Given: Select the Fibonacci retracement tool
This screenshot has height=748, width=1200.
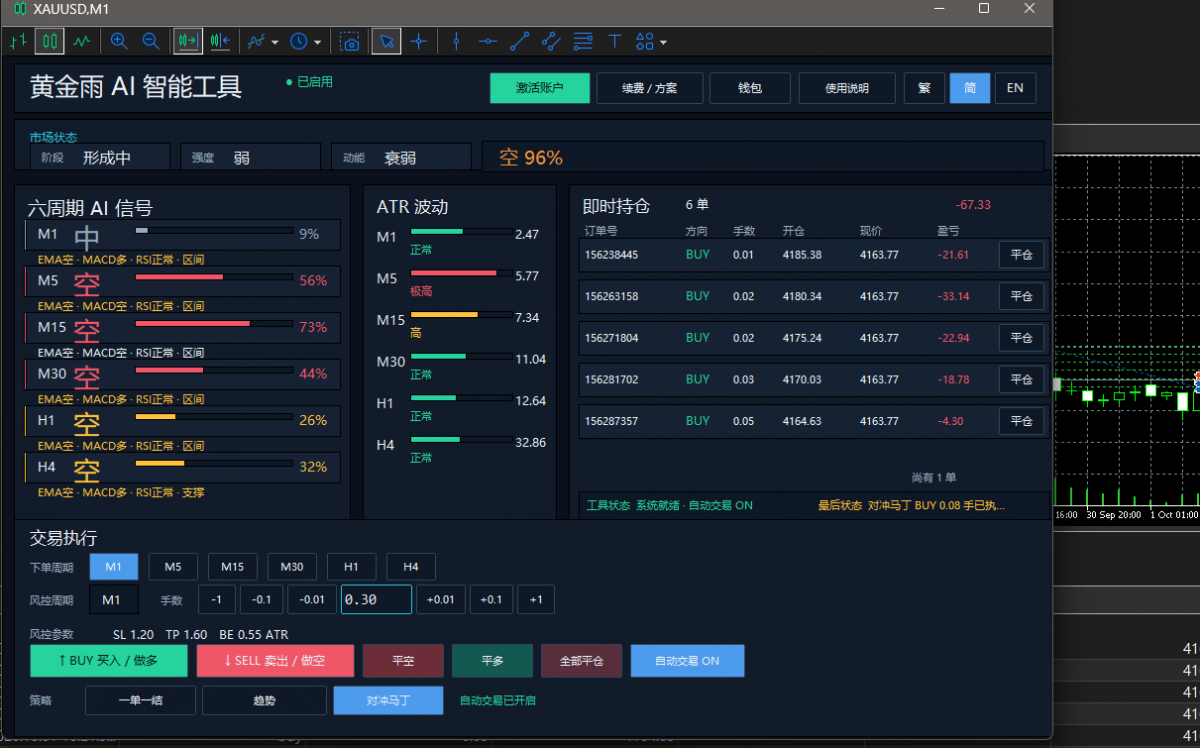Looking at the screenshot, I should [583, 41].
